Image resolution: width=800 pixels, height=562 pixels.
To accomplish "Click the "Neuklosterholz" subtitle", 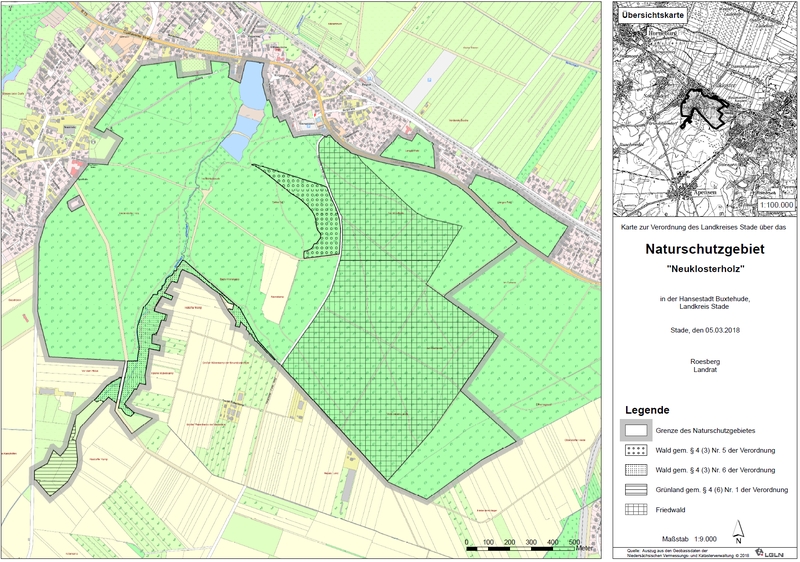I will pos(703,273).
